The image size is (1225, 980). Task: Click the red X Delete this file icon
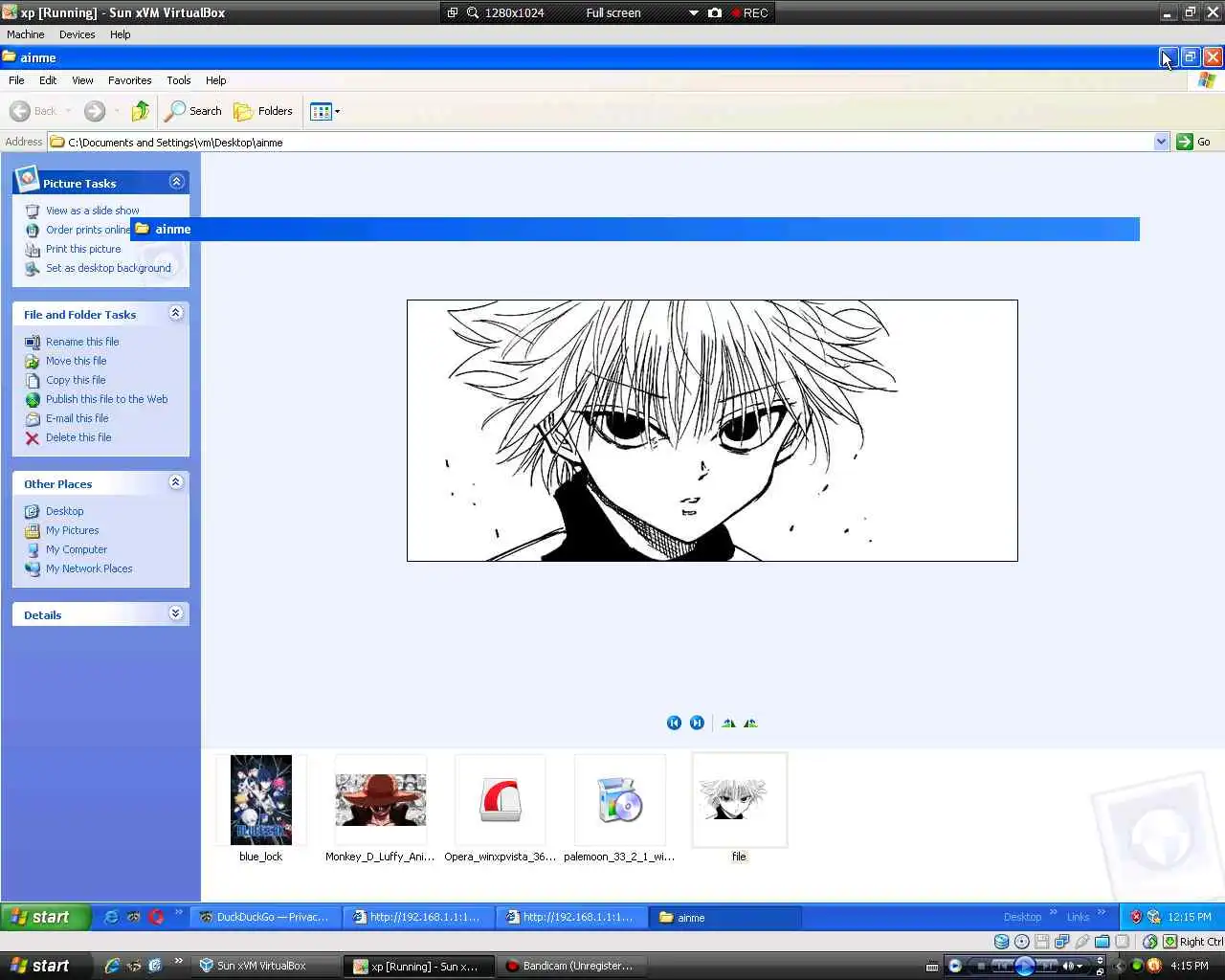point(33,438)
